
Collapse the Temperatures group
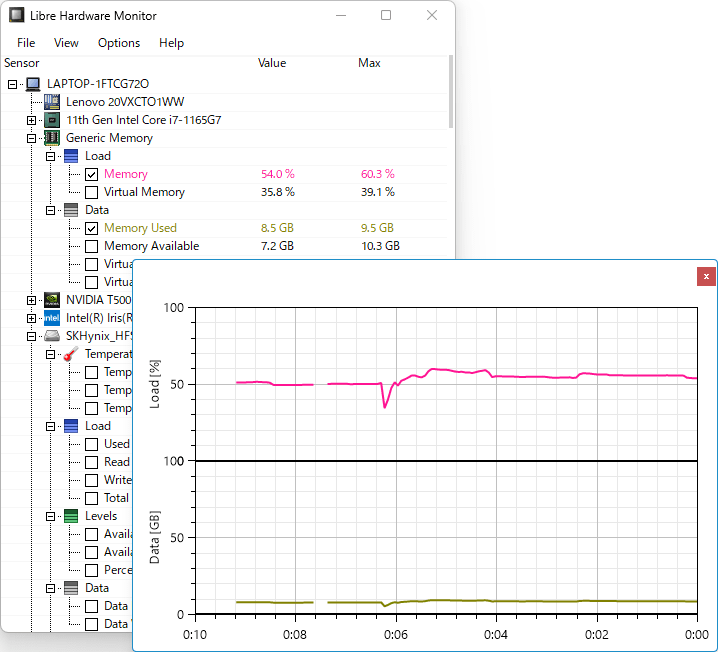coord(50,354)
